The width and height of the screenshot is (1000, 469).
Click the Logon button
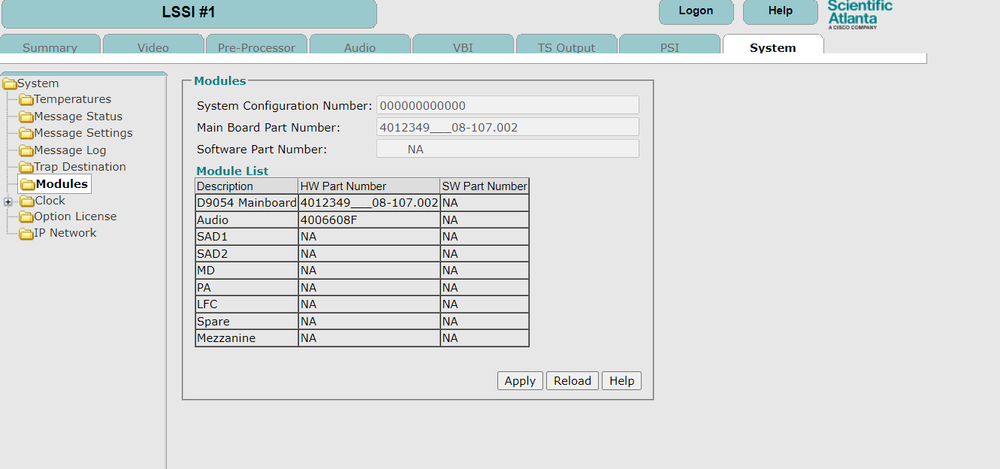point(695,11)
